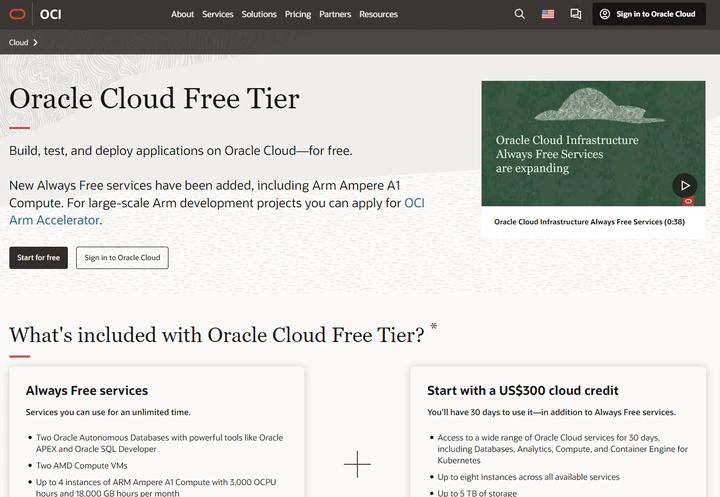
Task: Click What's included with Oracle Cloud Free Tier heading
Action: tap(217, 335)
